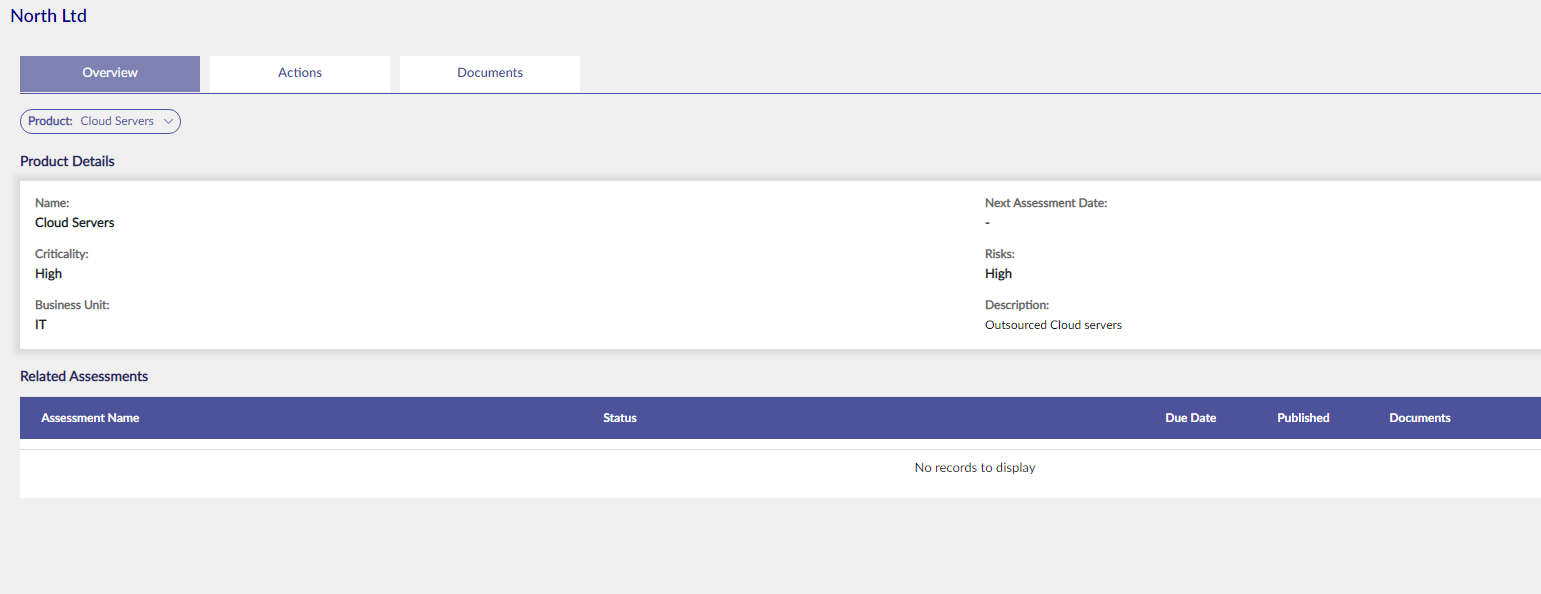
Task: Click the Next Assessment Date label
Action: point(1046,203)
